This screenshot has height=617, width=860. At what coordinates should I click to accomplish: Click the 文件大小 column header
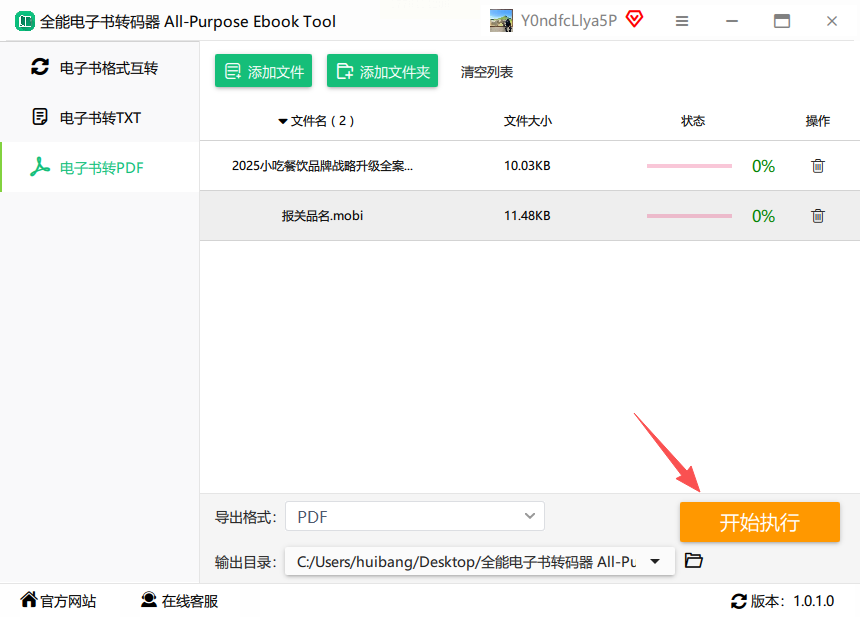point(528,121)
